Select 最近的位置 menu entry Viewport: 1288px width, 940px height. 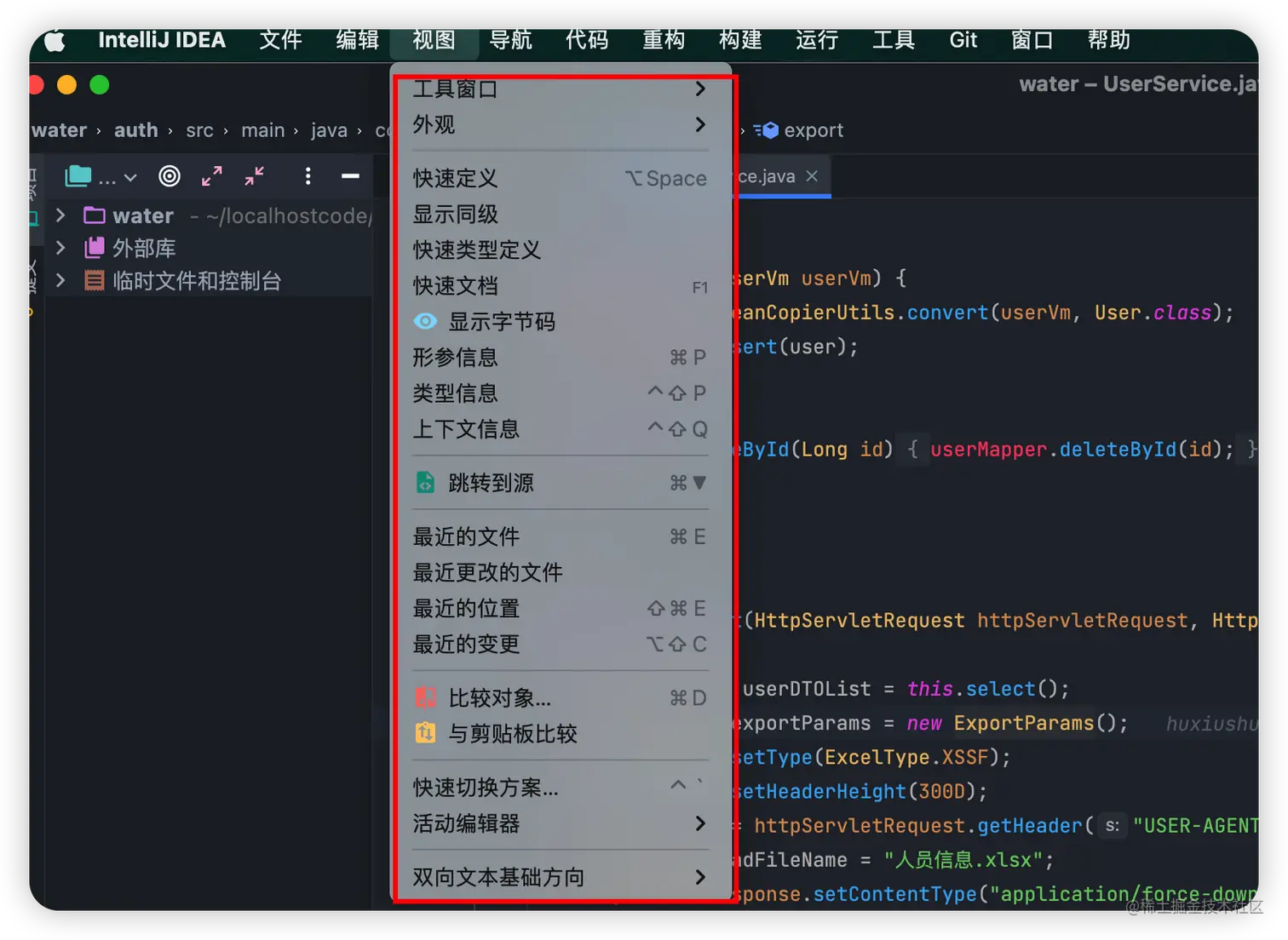click(561, 609)
